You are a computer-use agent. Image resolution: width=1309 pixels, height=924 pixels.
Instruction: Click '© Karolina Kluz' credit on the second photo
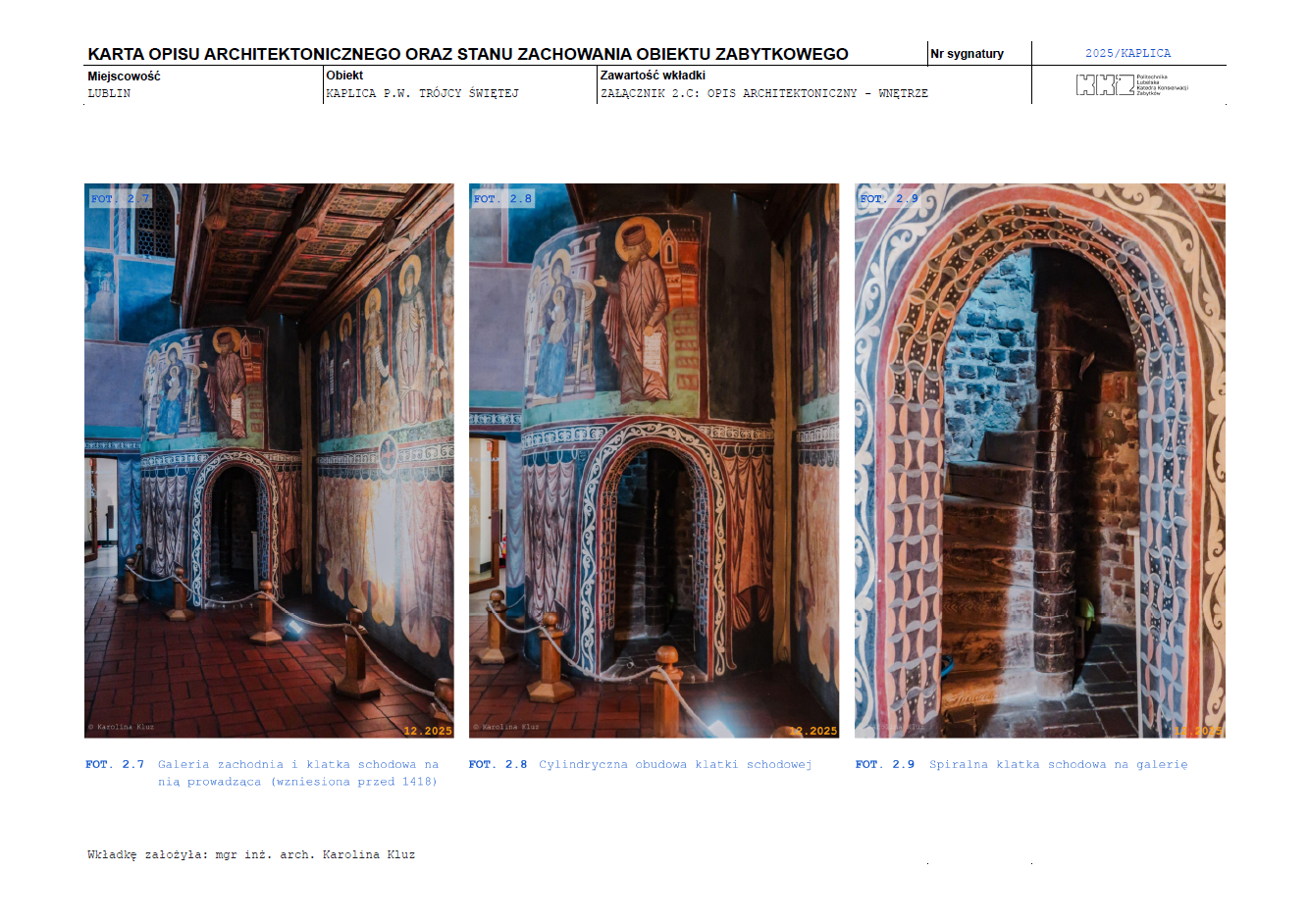(x=506, y=727)
